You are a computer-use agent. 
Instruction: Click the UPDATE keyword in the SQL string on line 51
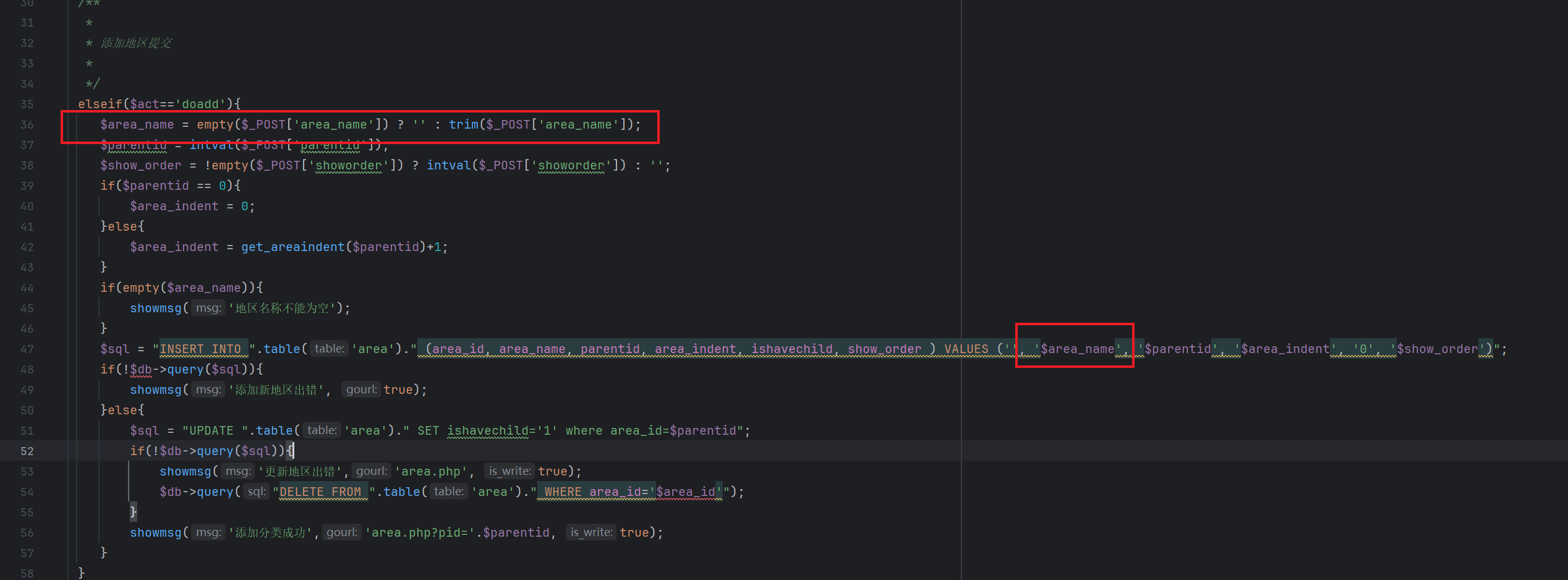(211, 430)
